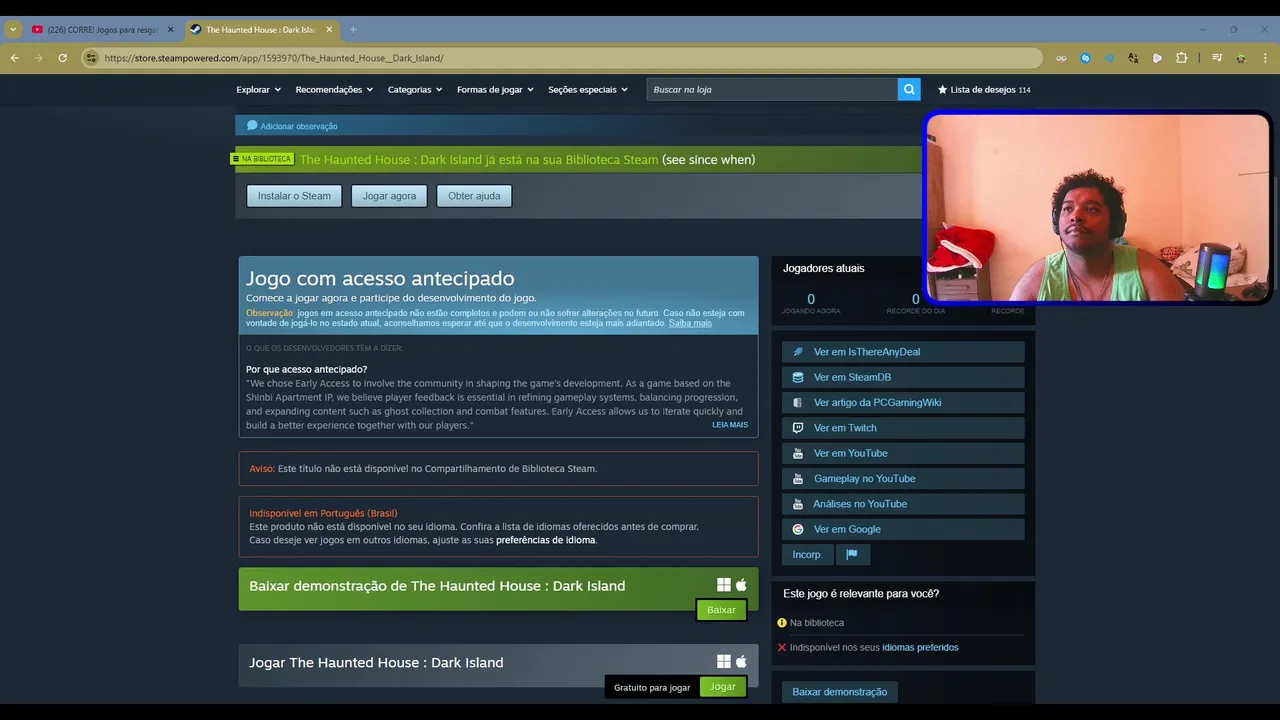Expand the Explorar dropdown menu
Viewport: 1280px width, 720px height.
point(257,89)
